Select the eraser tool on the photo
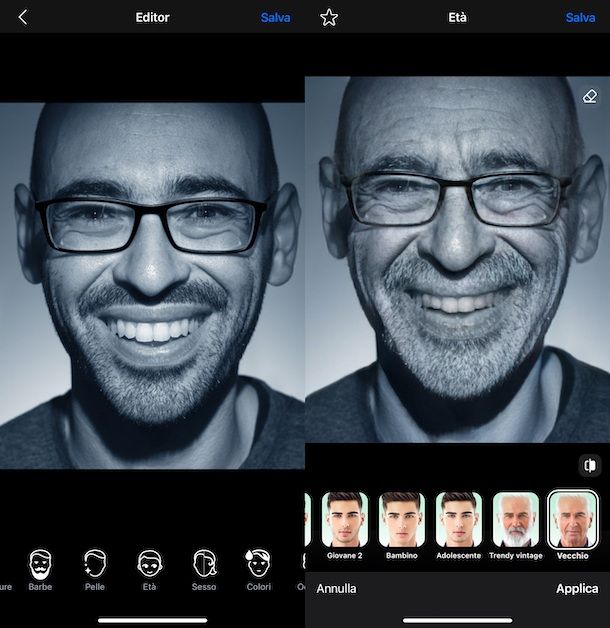610x628 pixels. [x=590, y=96]
